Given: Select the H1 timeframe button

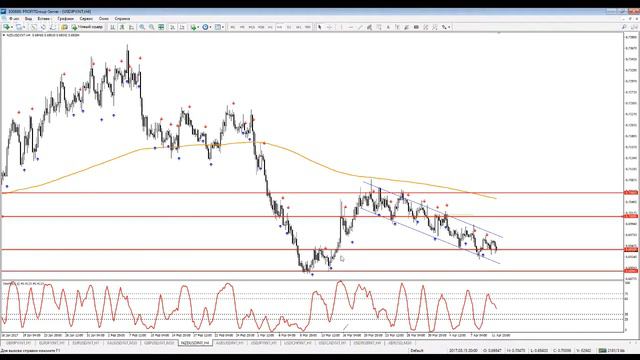Looking at the screenshot, I should [x=270, y=27].
